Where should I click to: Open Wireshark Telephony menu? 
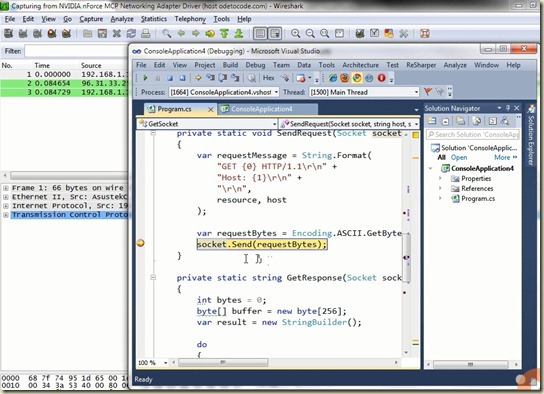pos(190,19)
